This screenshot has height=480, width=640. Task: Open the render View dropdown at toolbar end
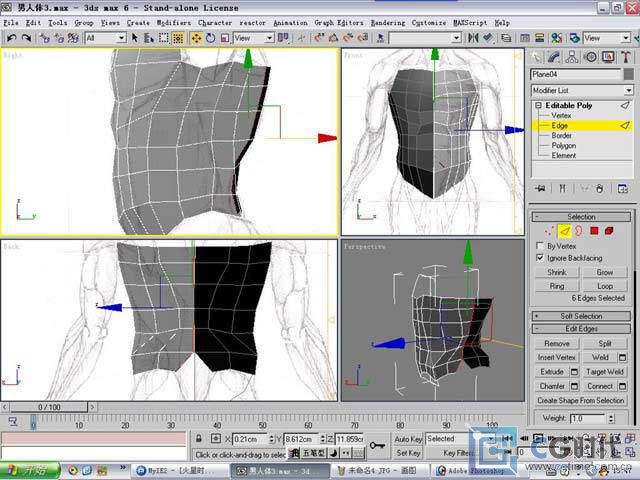(607, 38)
